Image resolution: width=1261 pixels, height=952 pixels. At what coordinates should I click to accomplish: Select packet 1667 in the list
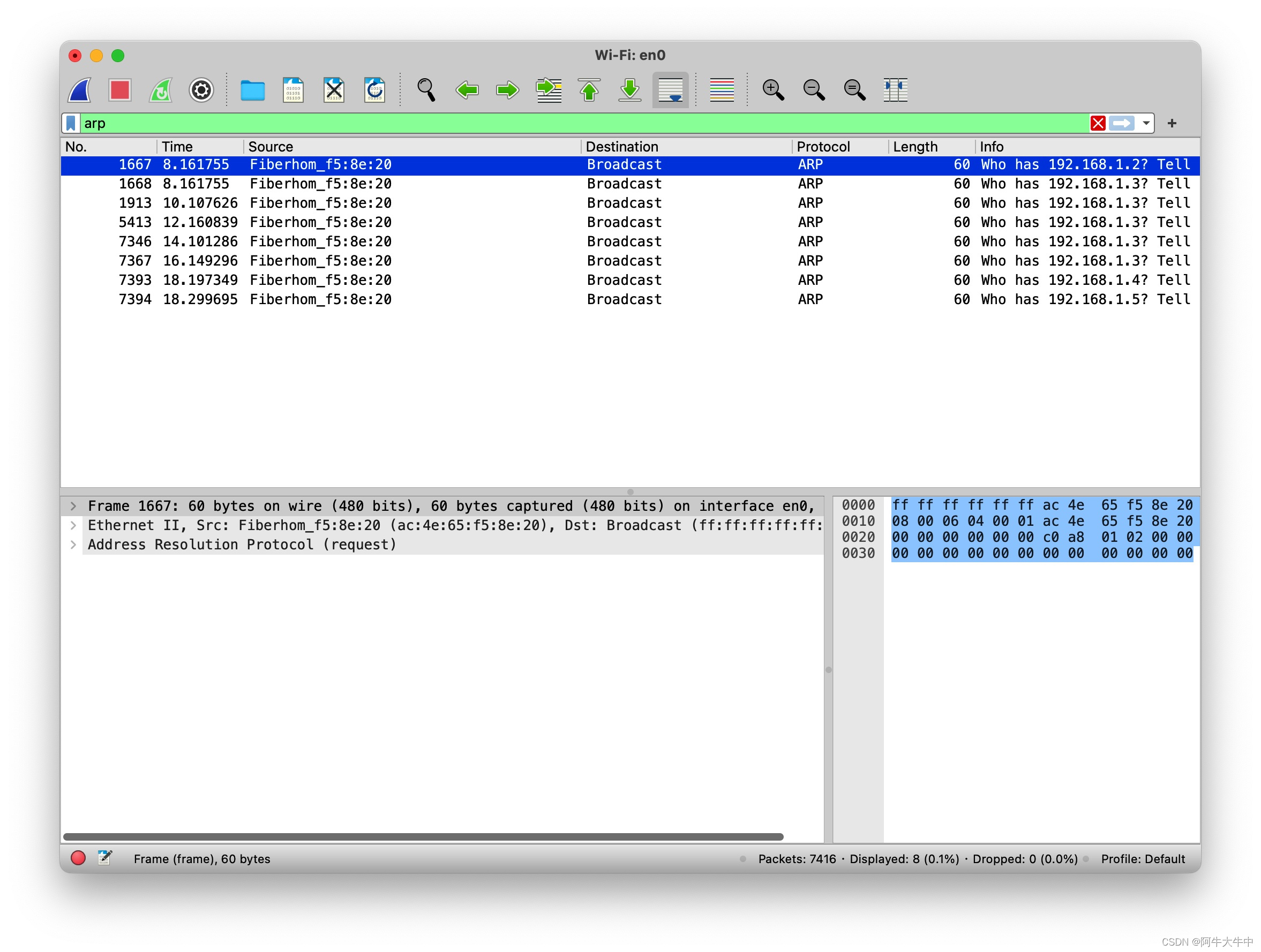click(630, 165)
